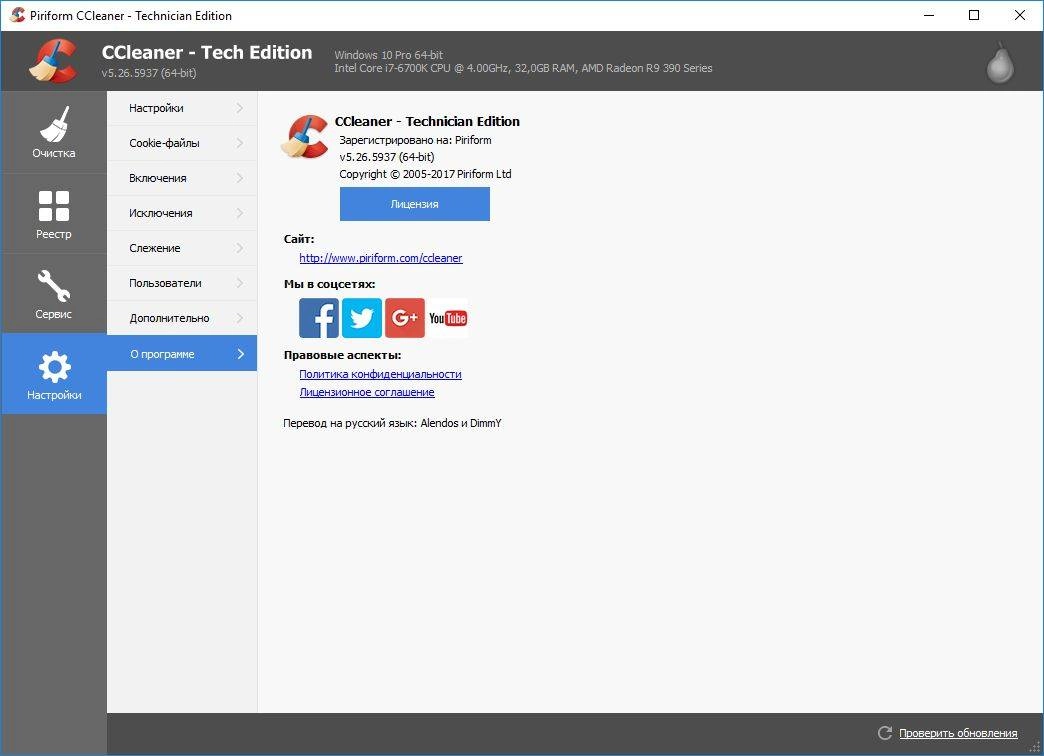The image size is (1044, 756).
Task: Click the CCleaner logo in the header
Action: tap(53, 61)
